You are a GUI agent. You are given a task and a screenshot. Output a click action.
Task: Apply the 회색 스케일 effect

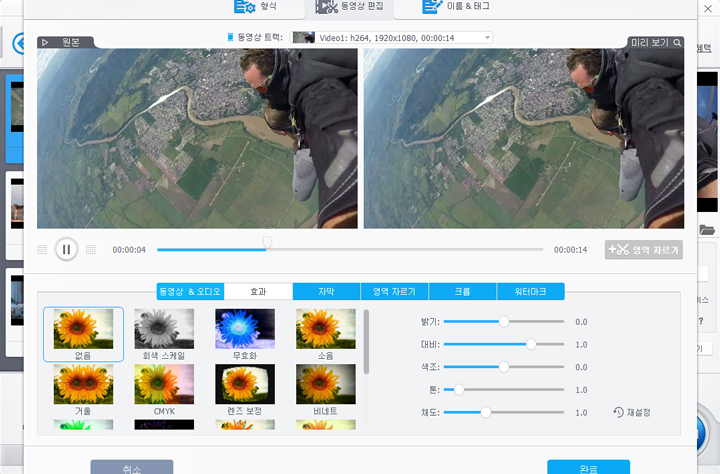(164, 334)
